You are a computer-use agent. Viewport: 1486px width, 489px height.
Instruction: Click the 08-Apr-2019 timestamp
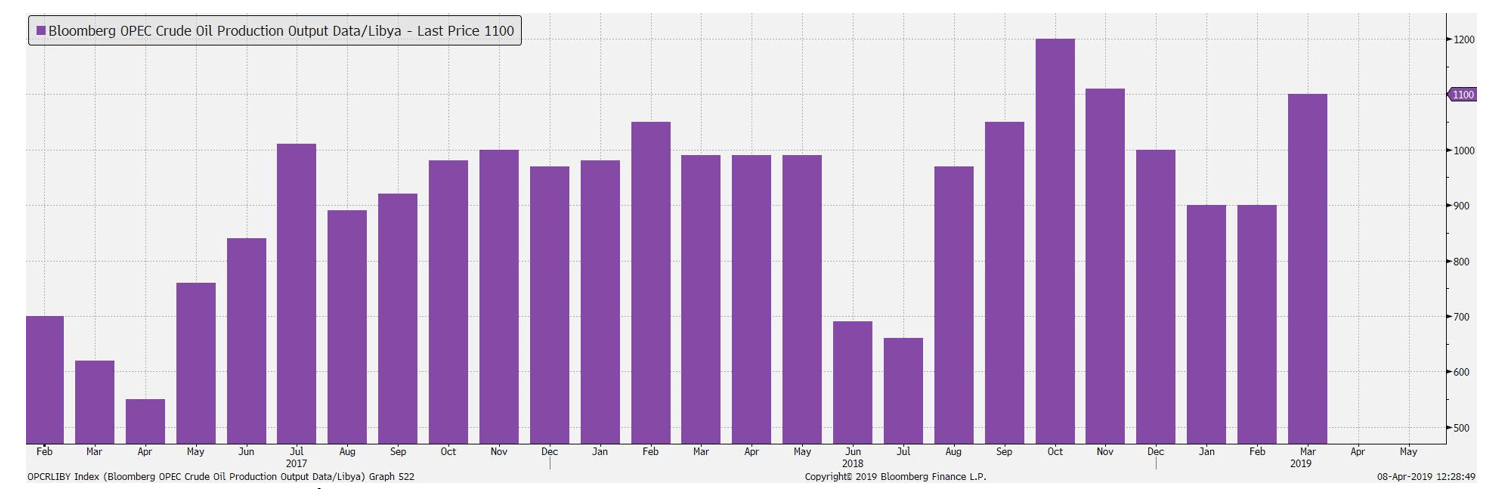[x=1429, y=477]
